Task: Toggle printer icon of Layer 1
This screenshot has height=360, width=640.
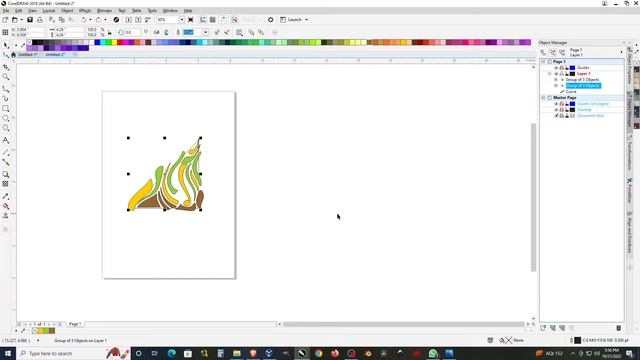Action: (561, 74)
